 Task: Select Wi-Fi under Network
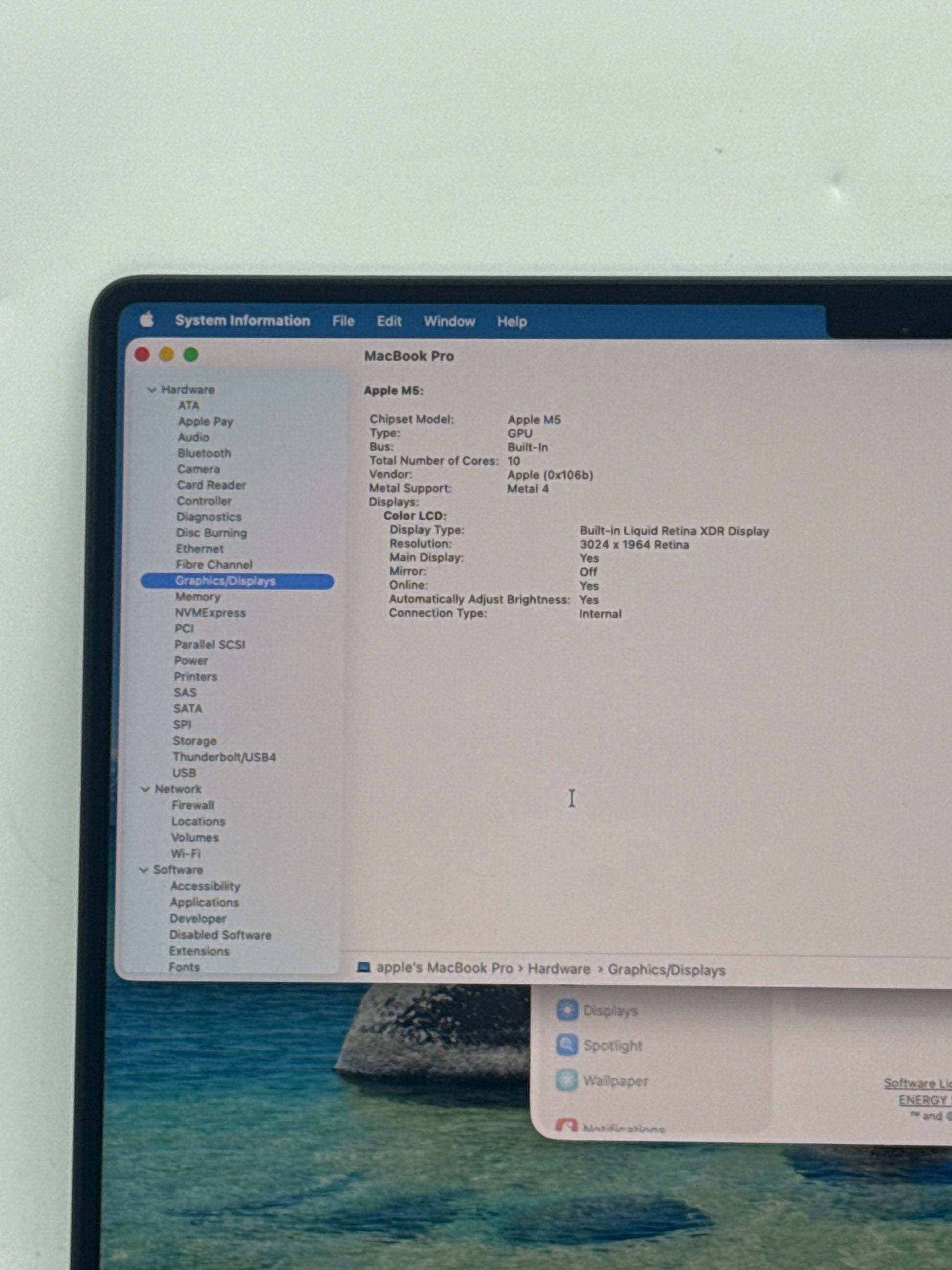click(x=186, y=854)
